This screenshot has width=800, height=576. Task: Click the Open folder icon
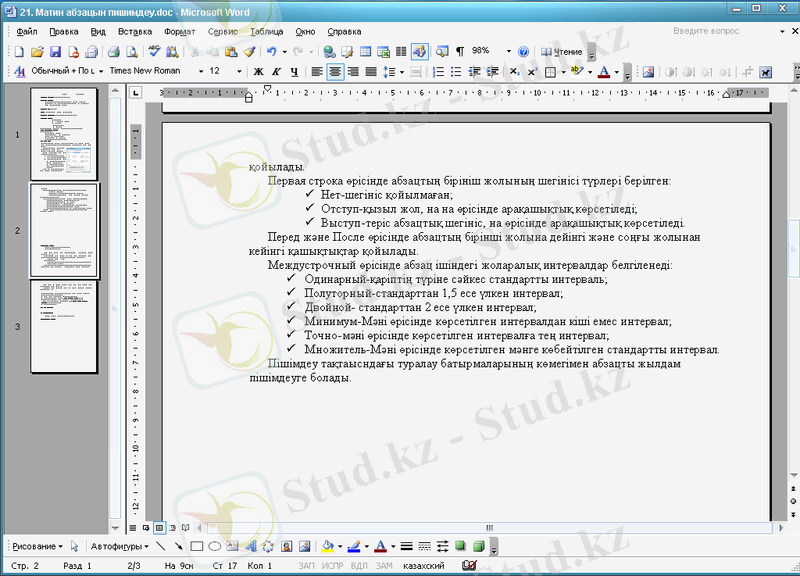click(x=38, y=51)
